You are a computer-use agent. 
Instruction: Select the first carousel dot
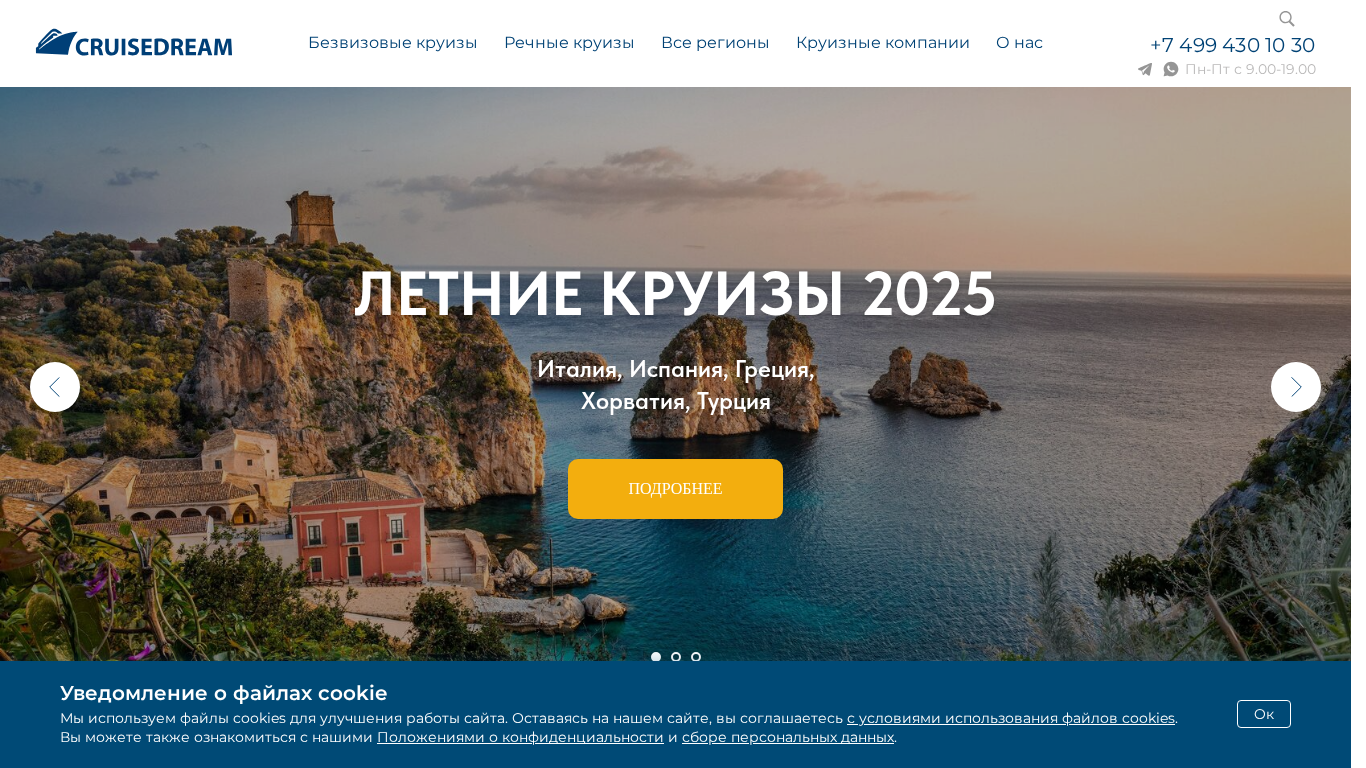pos(656,657)
